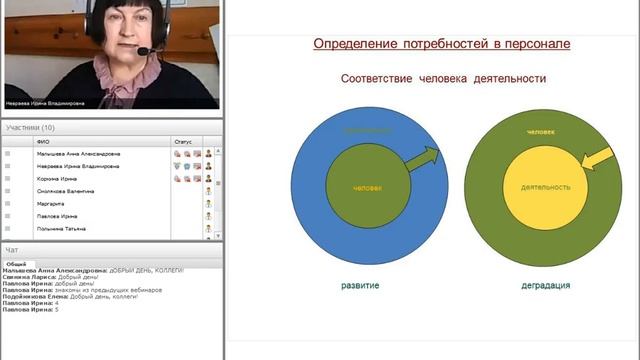
Task: Tick checkbox next to Невраева Ирина Владимировна
Action: tap(7, 166)
